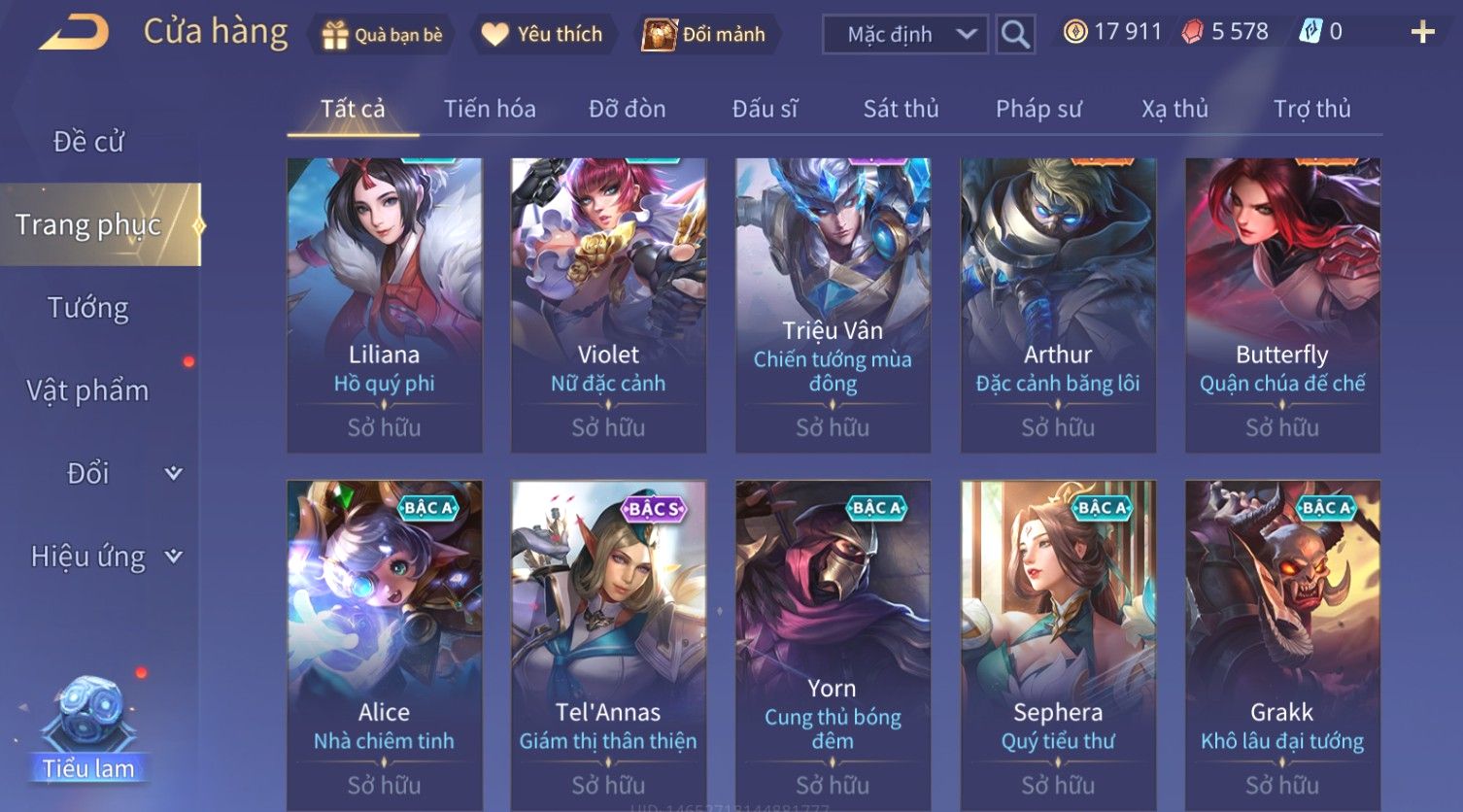Open Liliana Hồ quý phi skin card

(x=385, y=305)
